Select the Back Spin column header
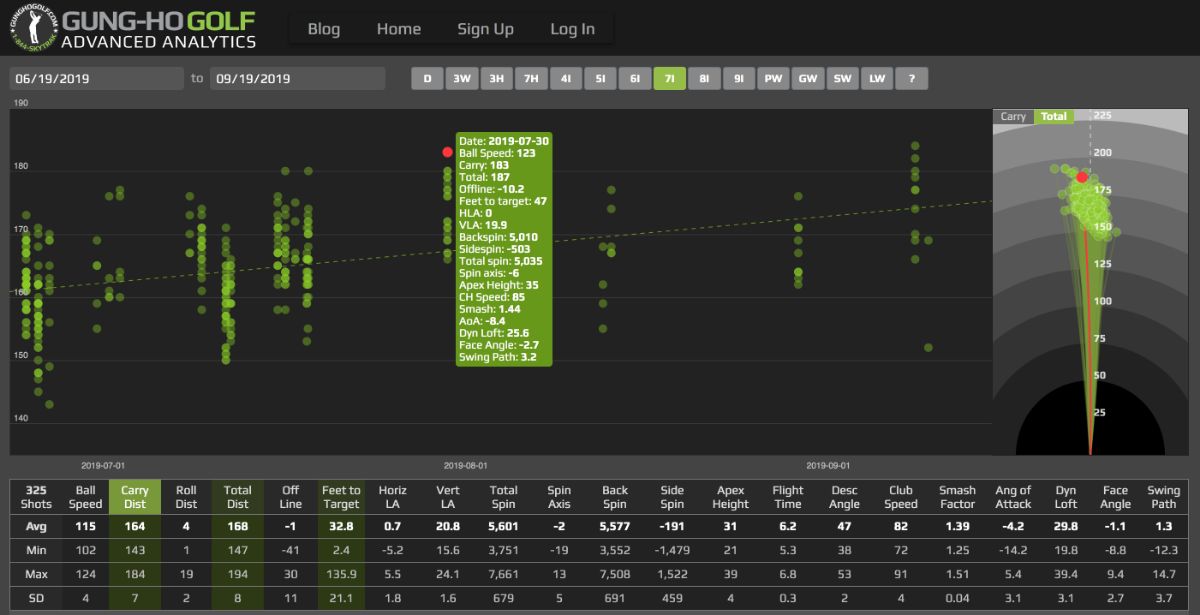This screenshot has width=1200, height=615. [x=615, y=497]
